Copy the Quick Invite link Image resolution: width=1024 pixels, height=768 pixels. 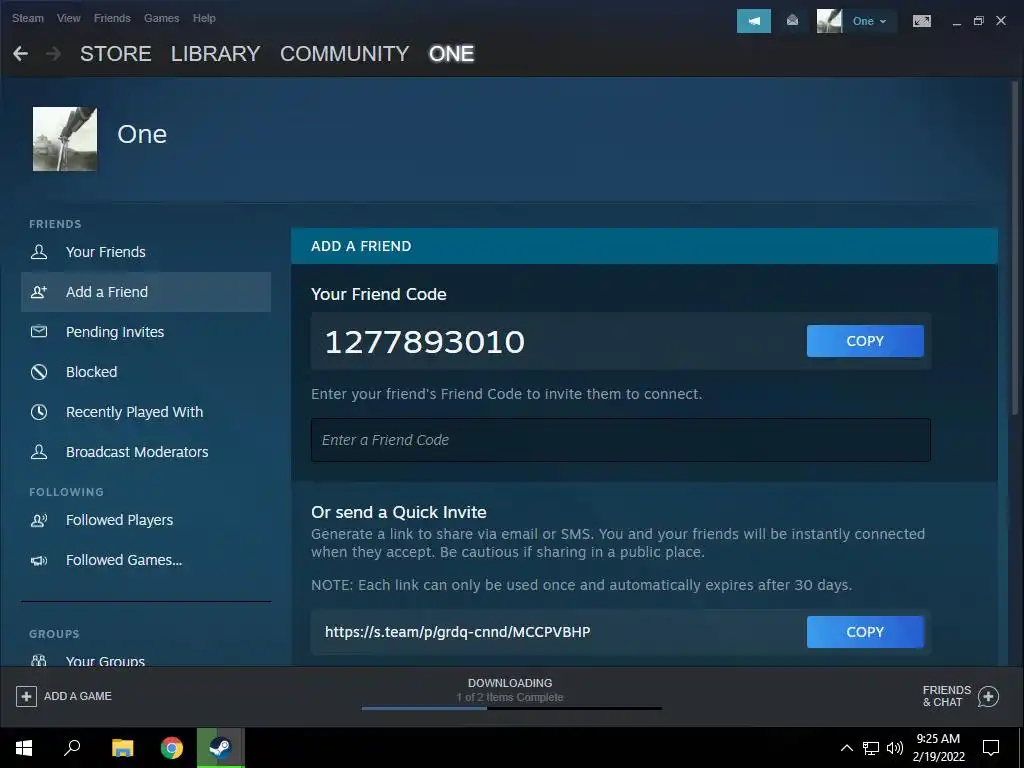point(865,632)
